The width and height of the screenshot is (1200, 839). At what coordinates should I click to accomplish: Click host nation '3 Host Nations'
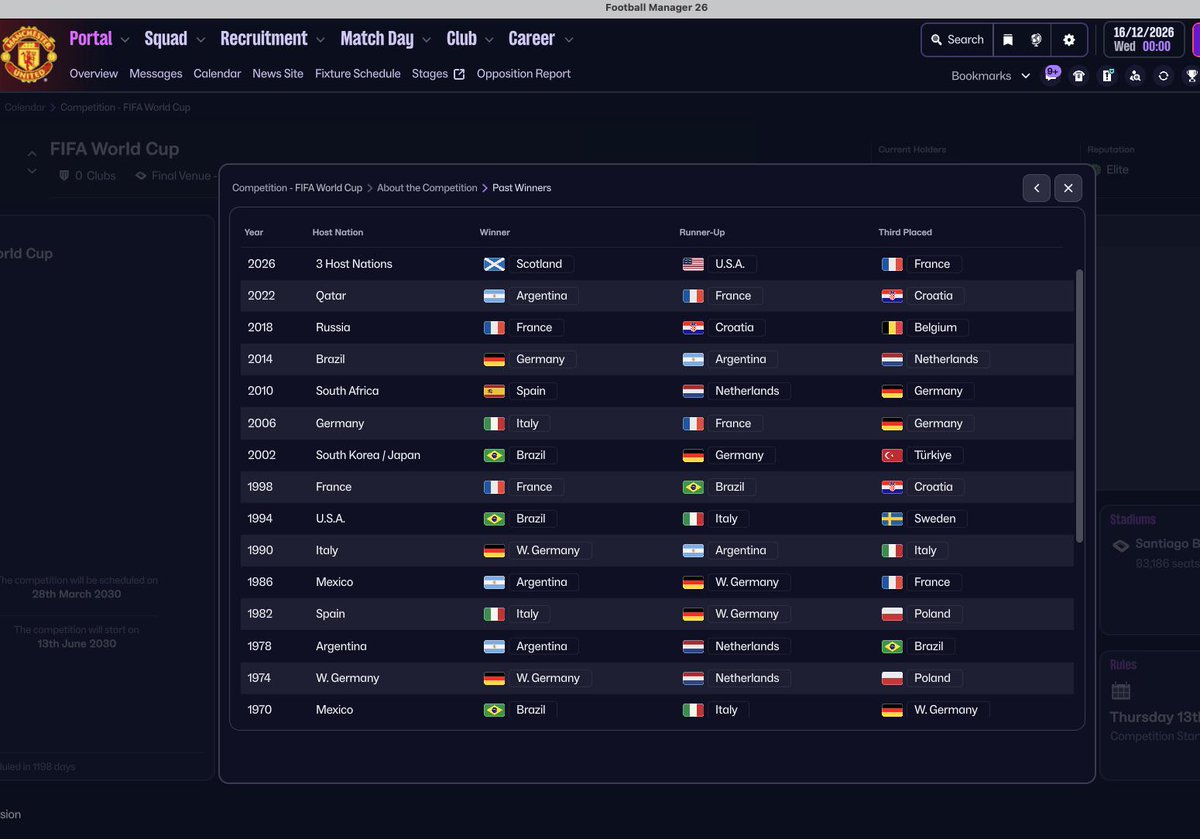point(354,264)
